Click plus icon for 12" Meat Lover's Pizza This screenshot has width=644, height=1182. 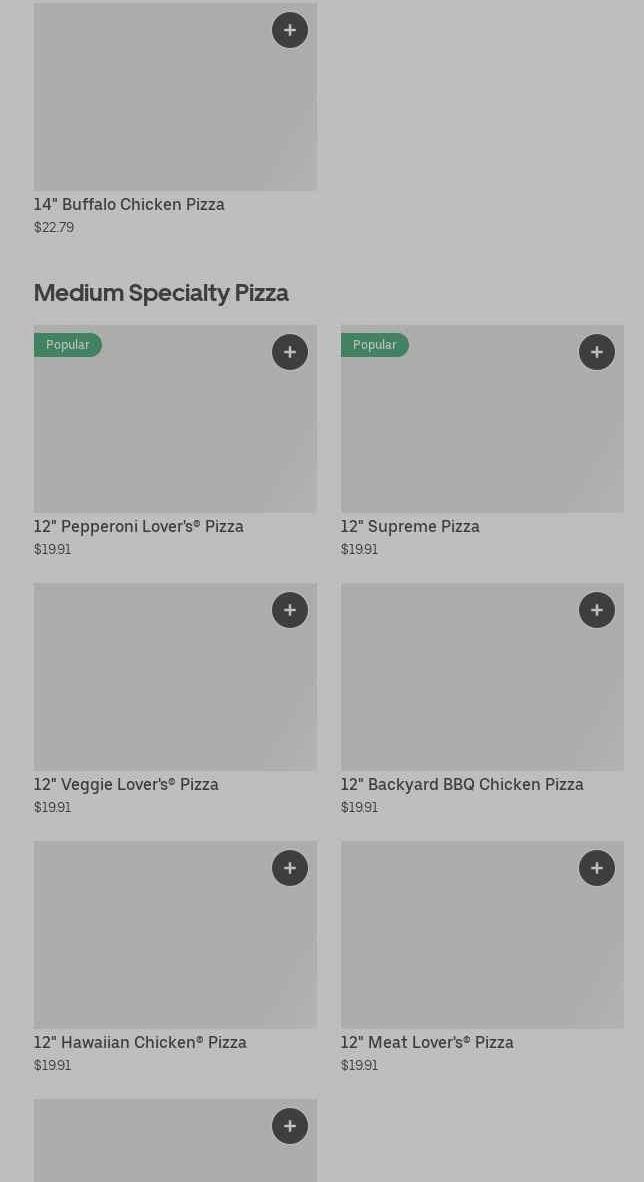[x=597, y=868]
